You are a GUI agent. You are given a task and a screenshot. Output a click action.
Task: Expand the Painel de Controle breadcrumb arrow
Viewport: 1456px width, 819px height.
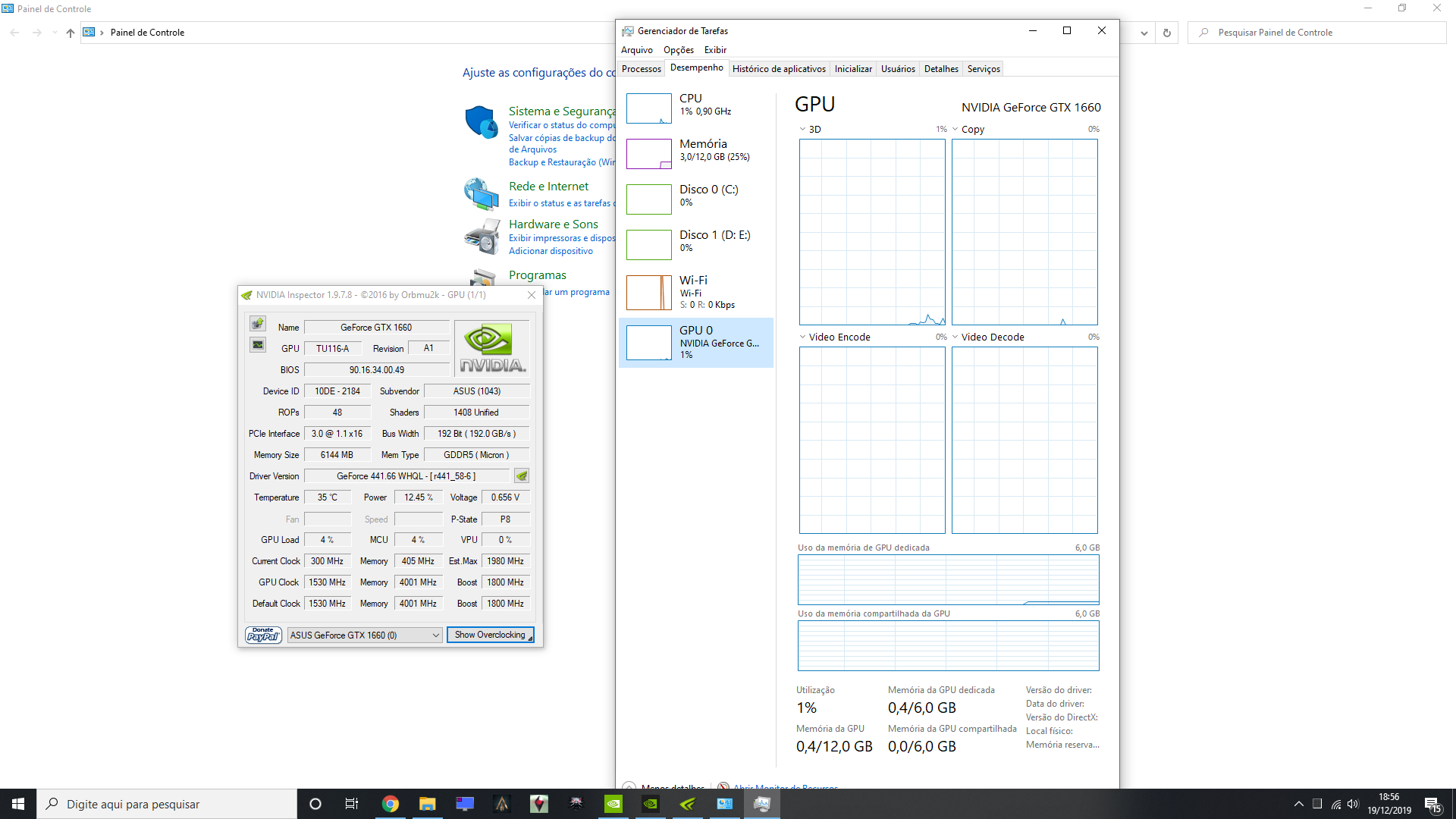click(x=102, y=33)
